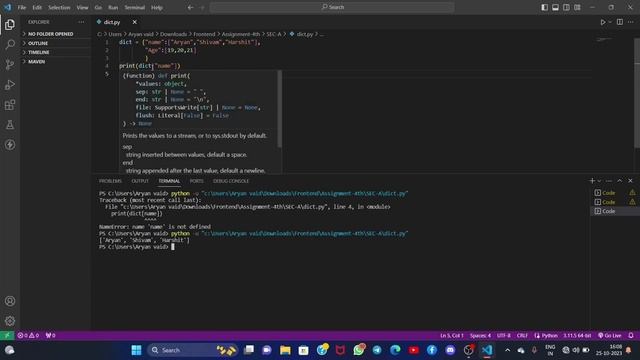The width and height of the screenshot is (640, 360).
Task: Open Explorer Views and More Actions ellipsis
Action: coord(81,22)
